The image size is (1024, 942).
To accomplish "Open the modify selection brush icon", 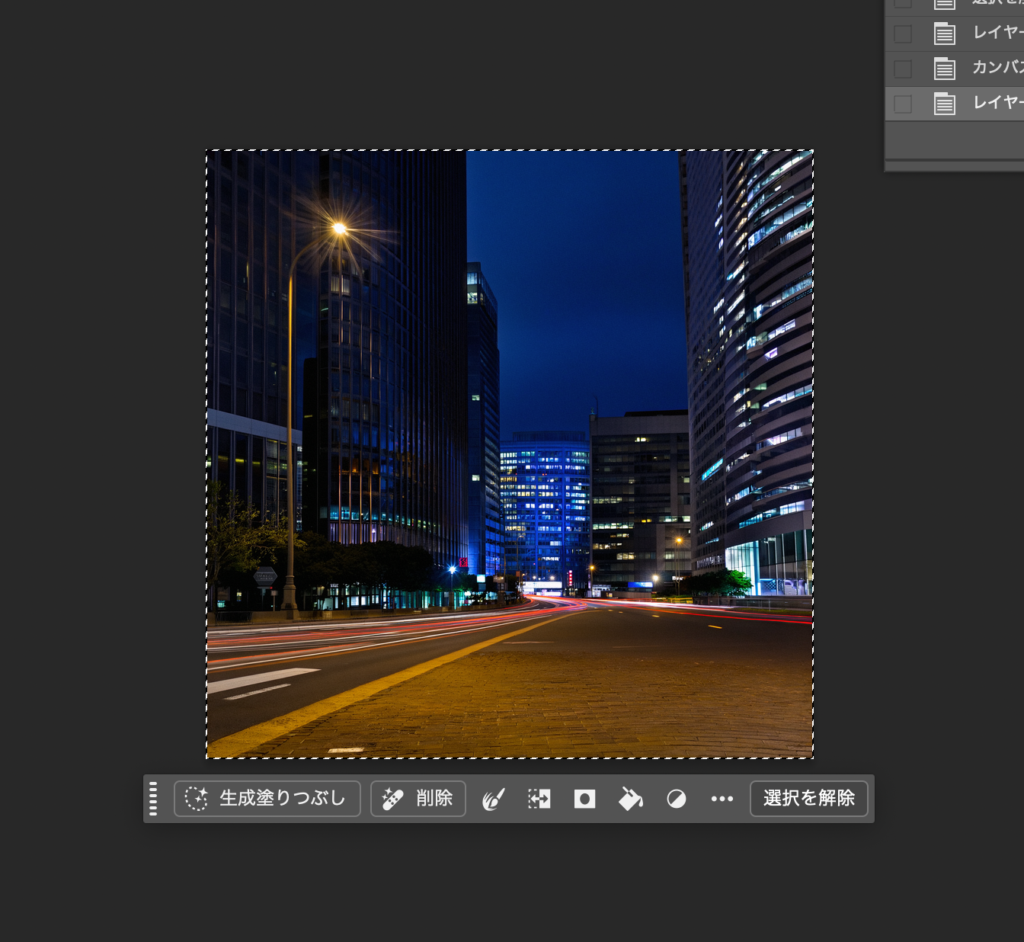I will tap(493, 799).
